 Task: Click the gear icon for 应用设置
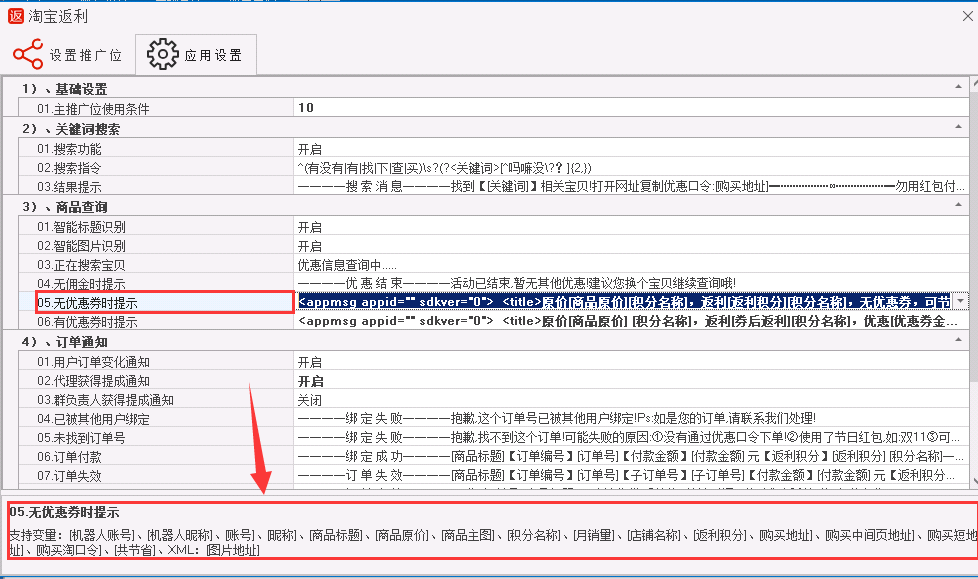tap(162, 54)
